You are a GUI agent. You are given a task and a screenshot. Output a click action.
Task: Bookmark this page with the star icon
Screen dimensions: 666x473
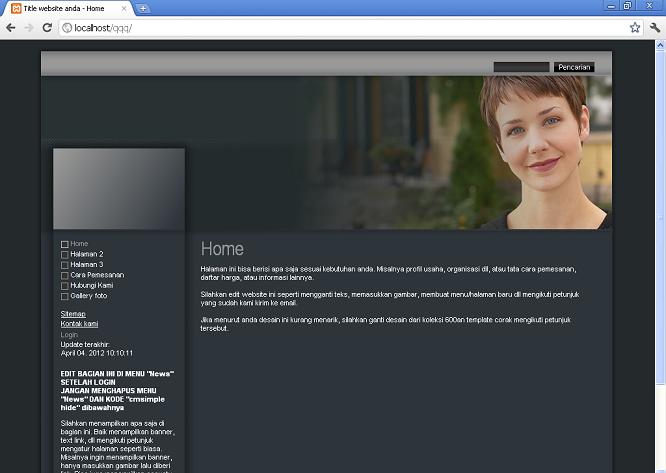click(x=635, y=28)
